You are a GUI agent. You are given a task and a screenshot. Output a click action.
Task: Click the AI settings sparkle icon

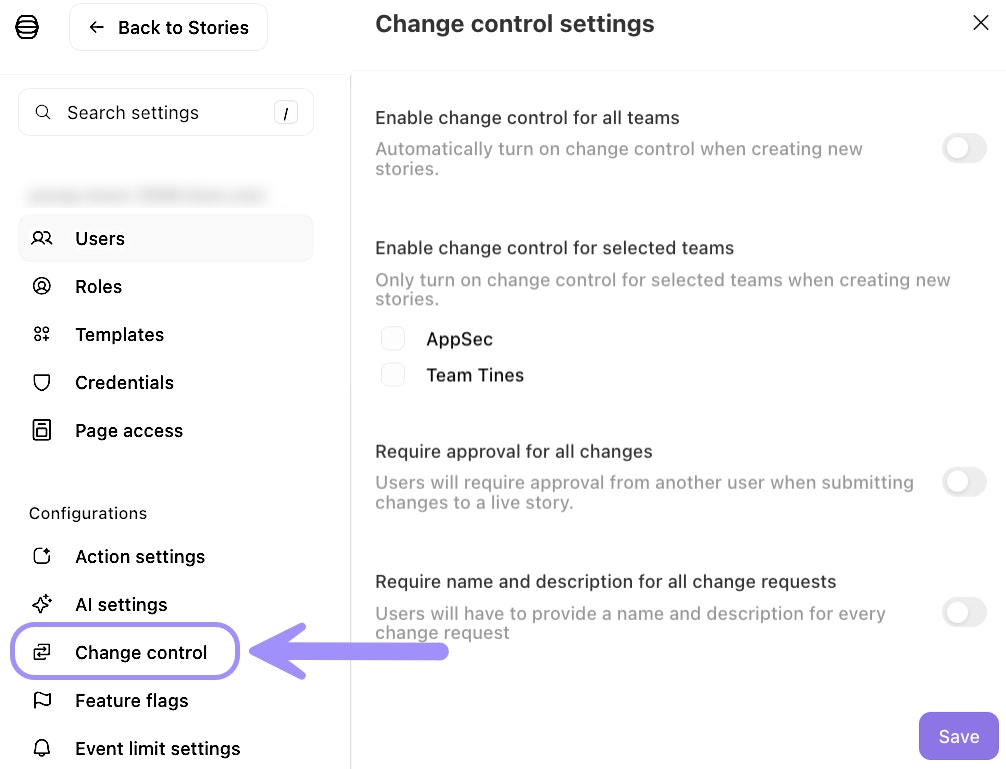(42, 605)
